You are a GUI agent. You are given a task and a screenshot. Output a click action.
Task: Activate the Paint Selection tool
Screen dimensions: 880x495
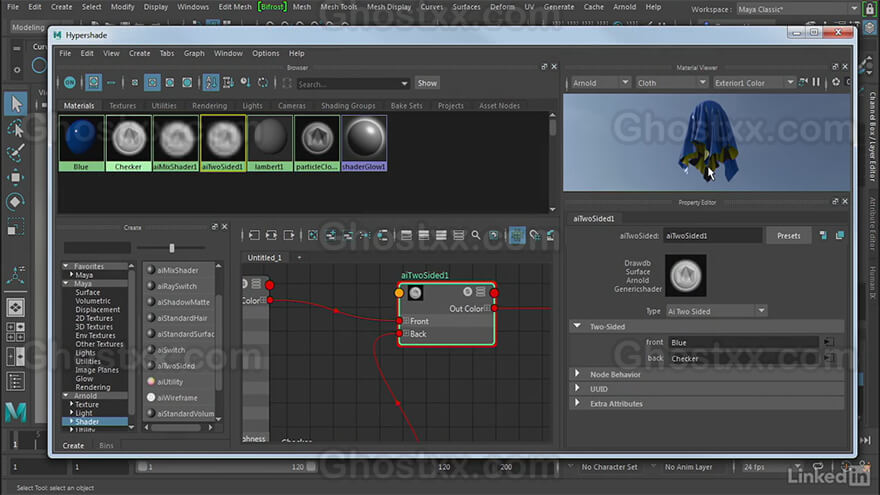coord(16,153)
